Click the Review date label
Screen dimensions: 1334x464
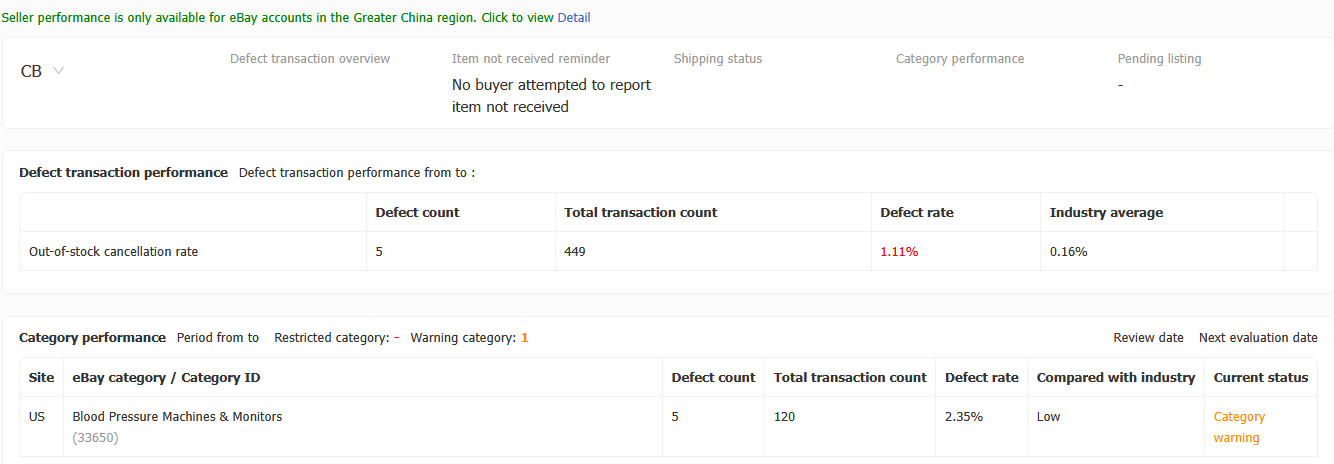(1148, 338)
